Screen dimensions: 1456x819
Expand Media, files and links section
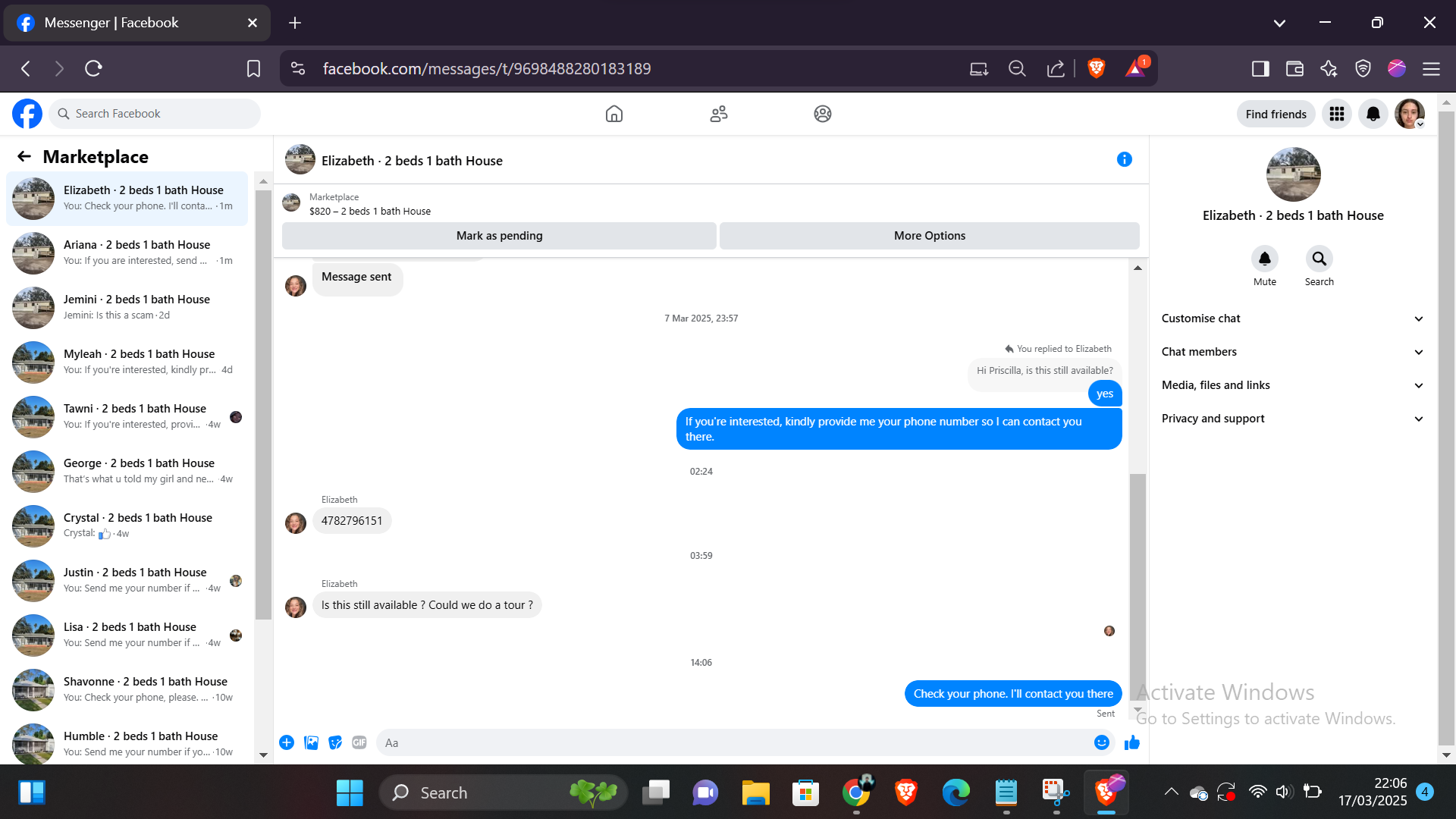click(1292, 385)
